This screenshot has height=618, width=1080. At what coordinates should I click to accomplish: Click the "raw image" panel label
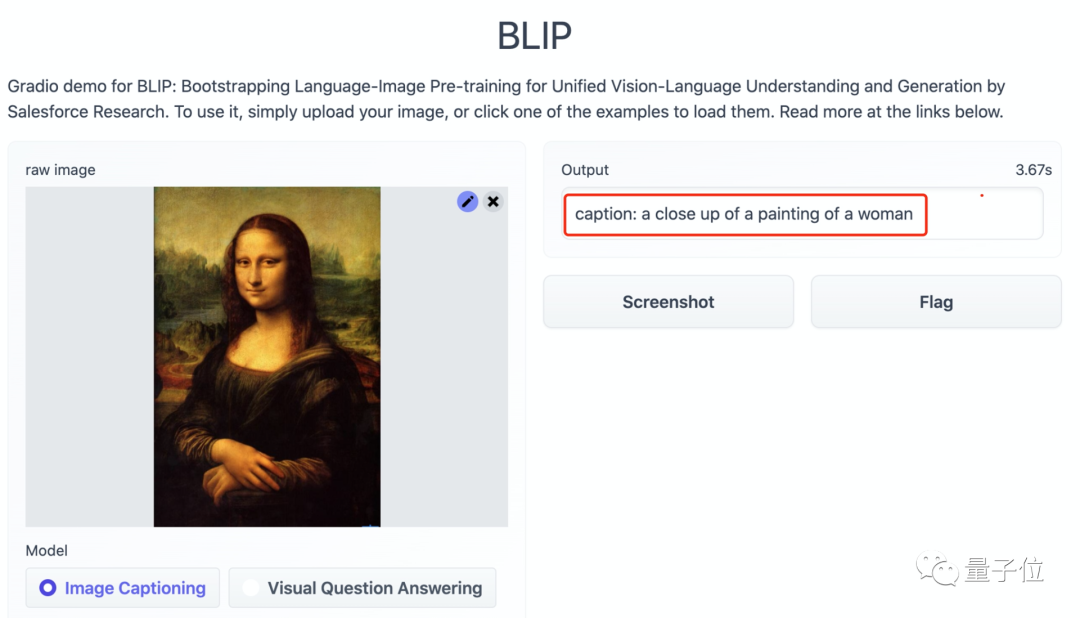[x=60, y=170]
